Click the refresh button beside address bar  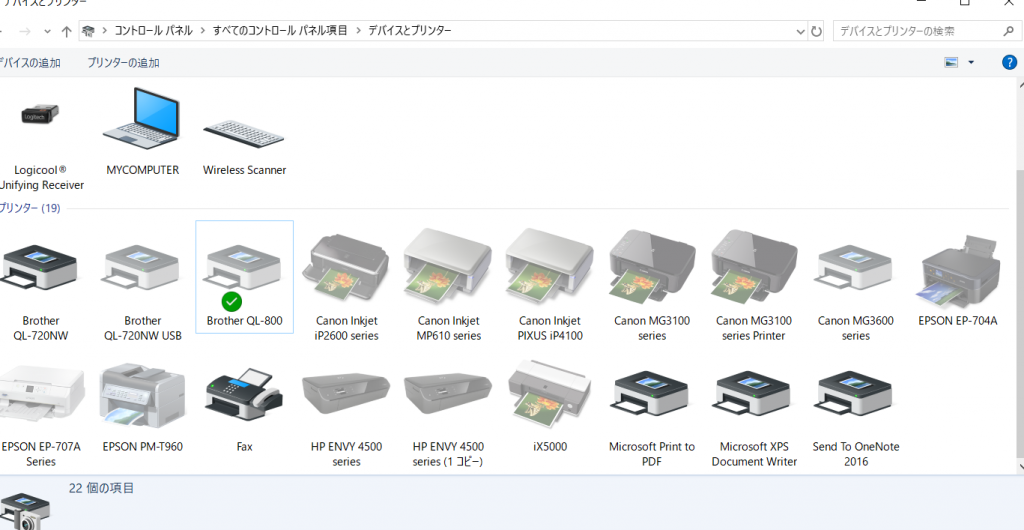tap(816, 31)
